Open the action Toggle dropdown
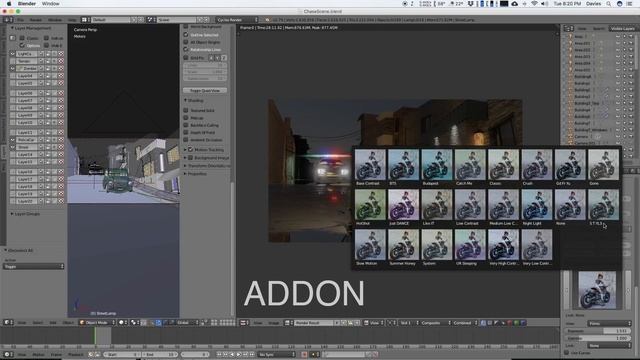The image size is (640, 360). coord(33,267)
